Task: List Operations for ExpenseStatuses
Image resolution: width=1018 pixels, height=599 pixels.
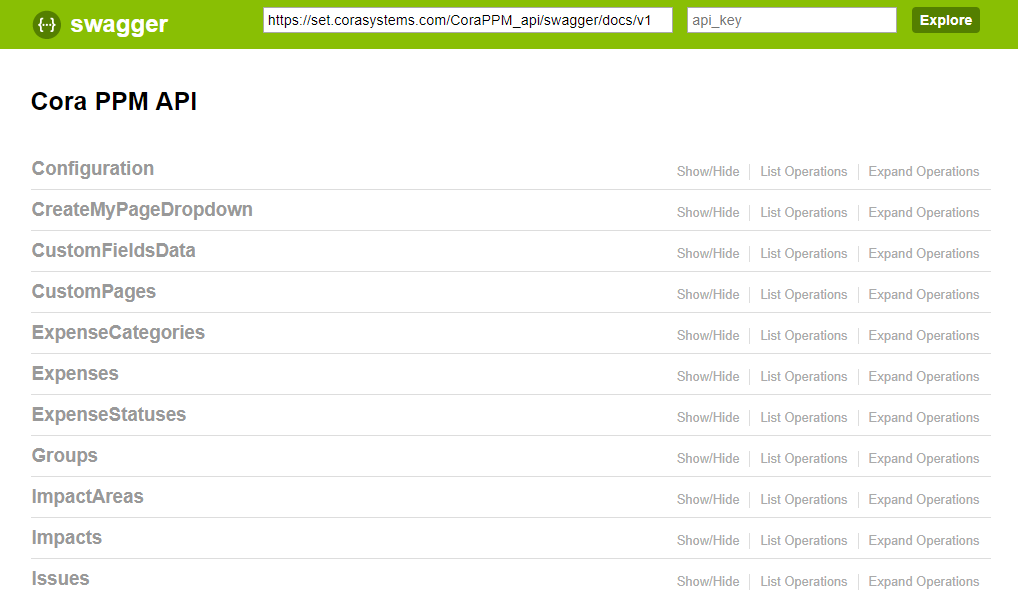Action: click(804, 417)
